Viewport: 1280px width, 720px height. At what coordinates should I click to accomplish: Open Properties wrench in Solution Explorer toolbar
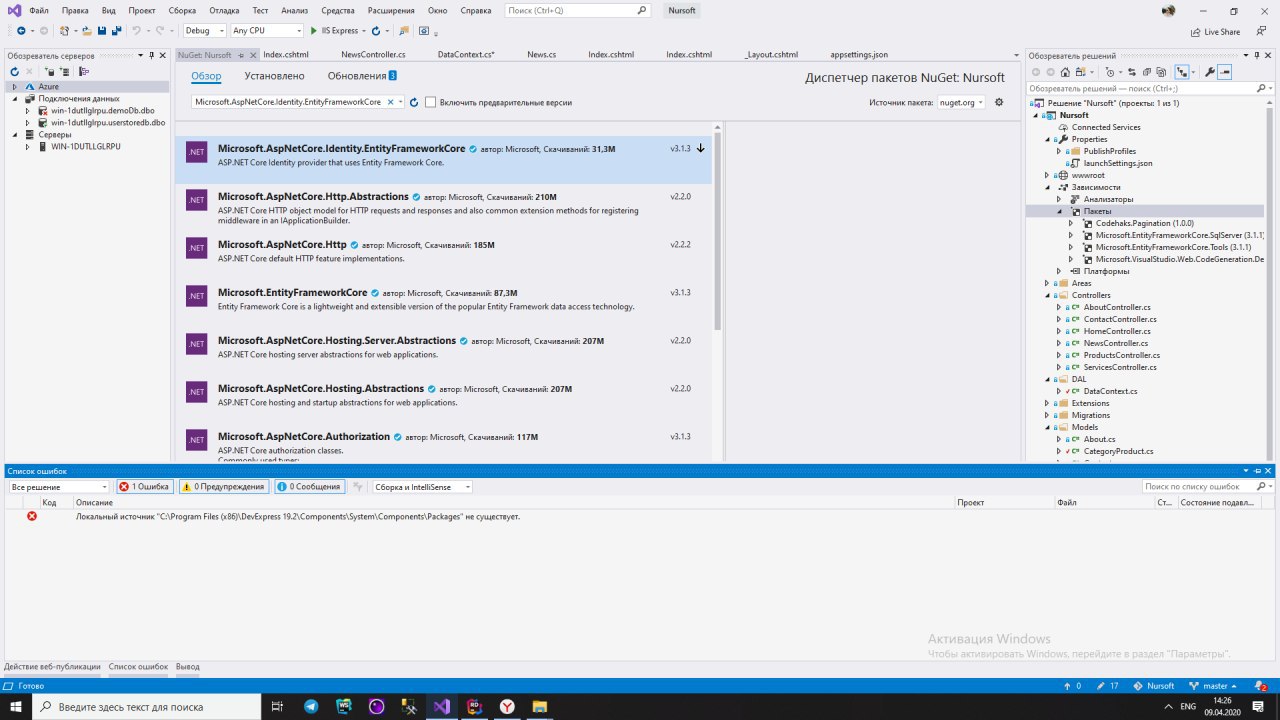pos(1210,72)
